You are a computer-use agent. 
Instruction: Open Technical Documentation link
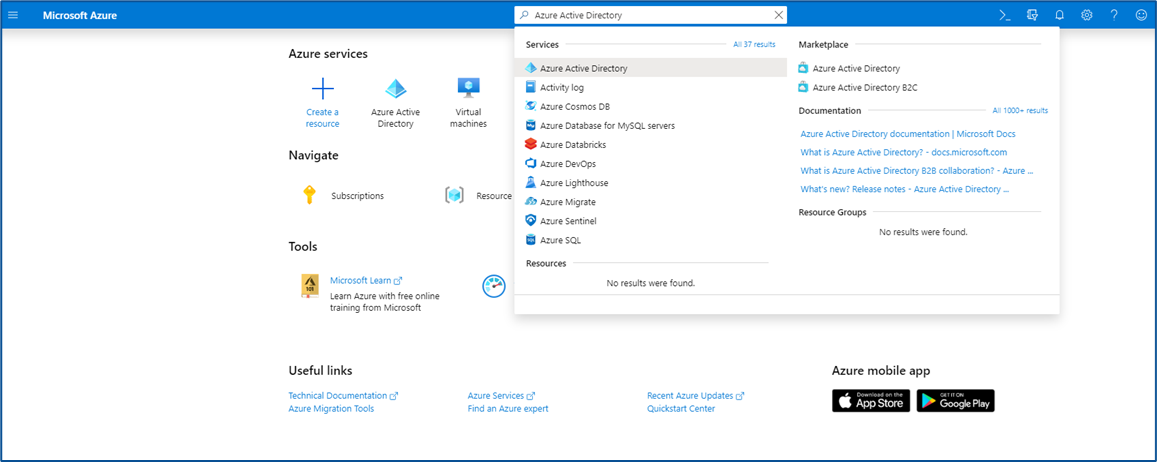click(x=343, y=396)
